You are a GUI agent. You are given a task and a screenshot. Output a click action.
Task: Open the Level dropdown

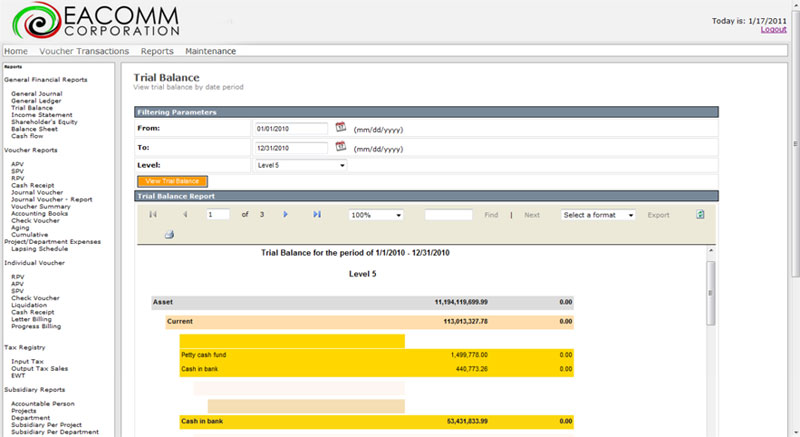(301, 165)
